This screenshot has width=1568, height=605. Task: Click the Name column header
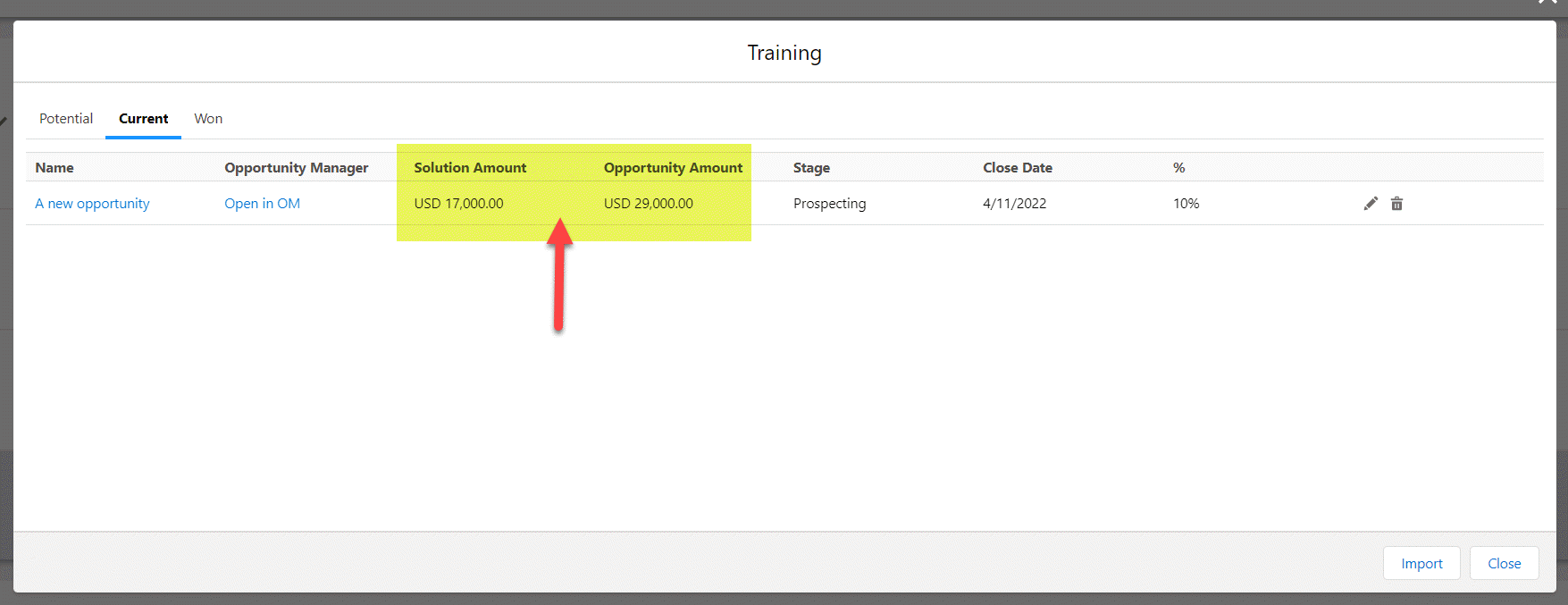[x=55, y=168]
